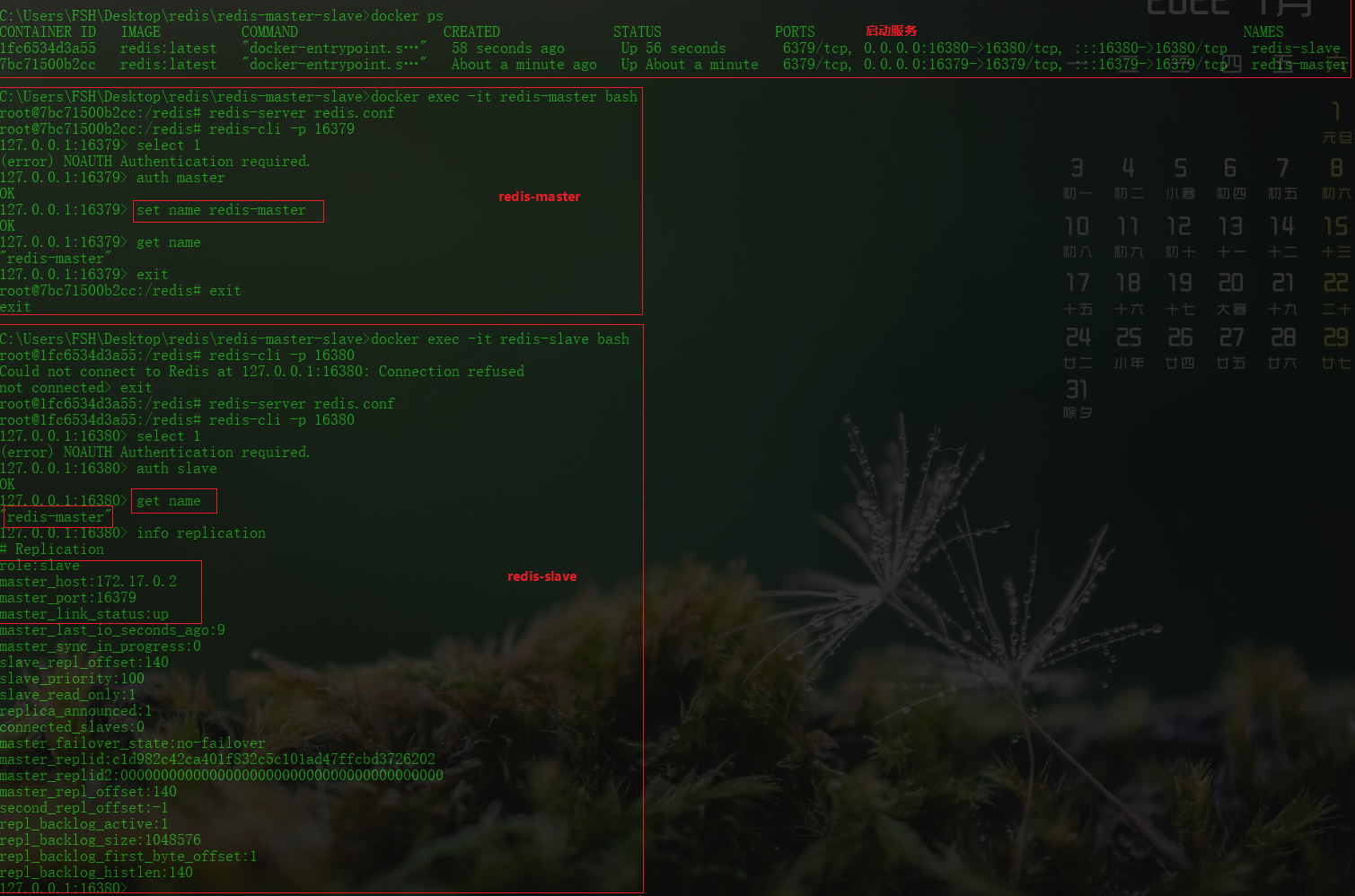The height and width of the screenshot is (896, 1355).
Task: Click 'get name' at the 16379 prompt
Action: (x=169, y=242)
